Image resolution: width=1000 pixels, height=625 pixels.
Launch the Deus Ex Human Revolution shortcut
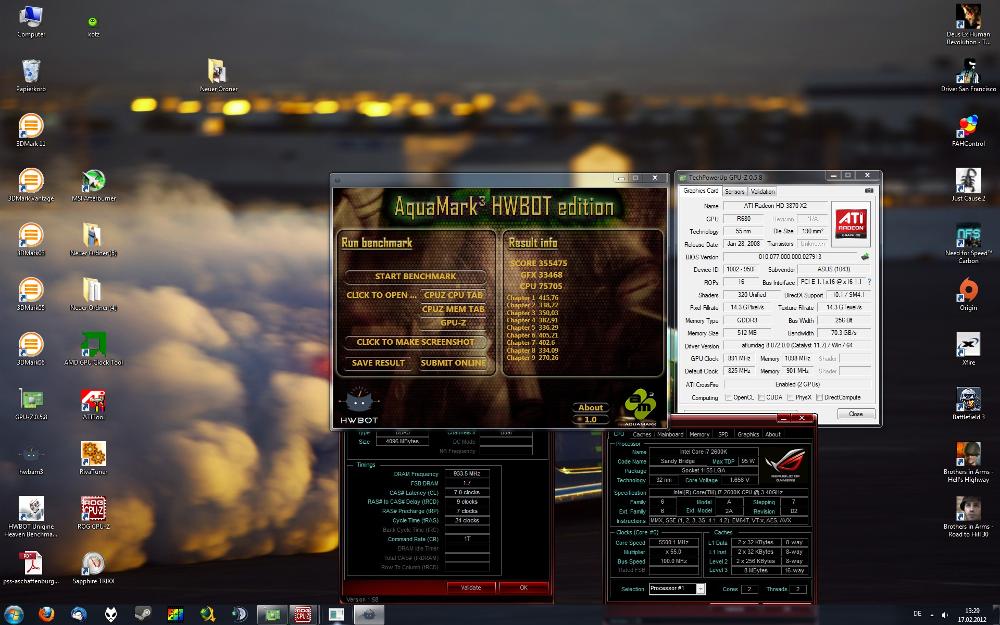pos(968,24)
